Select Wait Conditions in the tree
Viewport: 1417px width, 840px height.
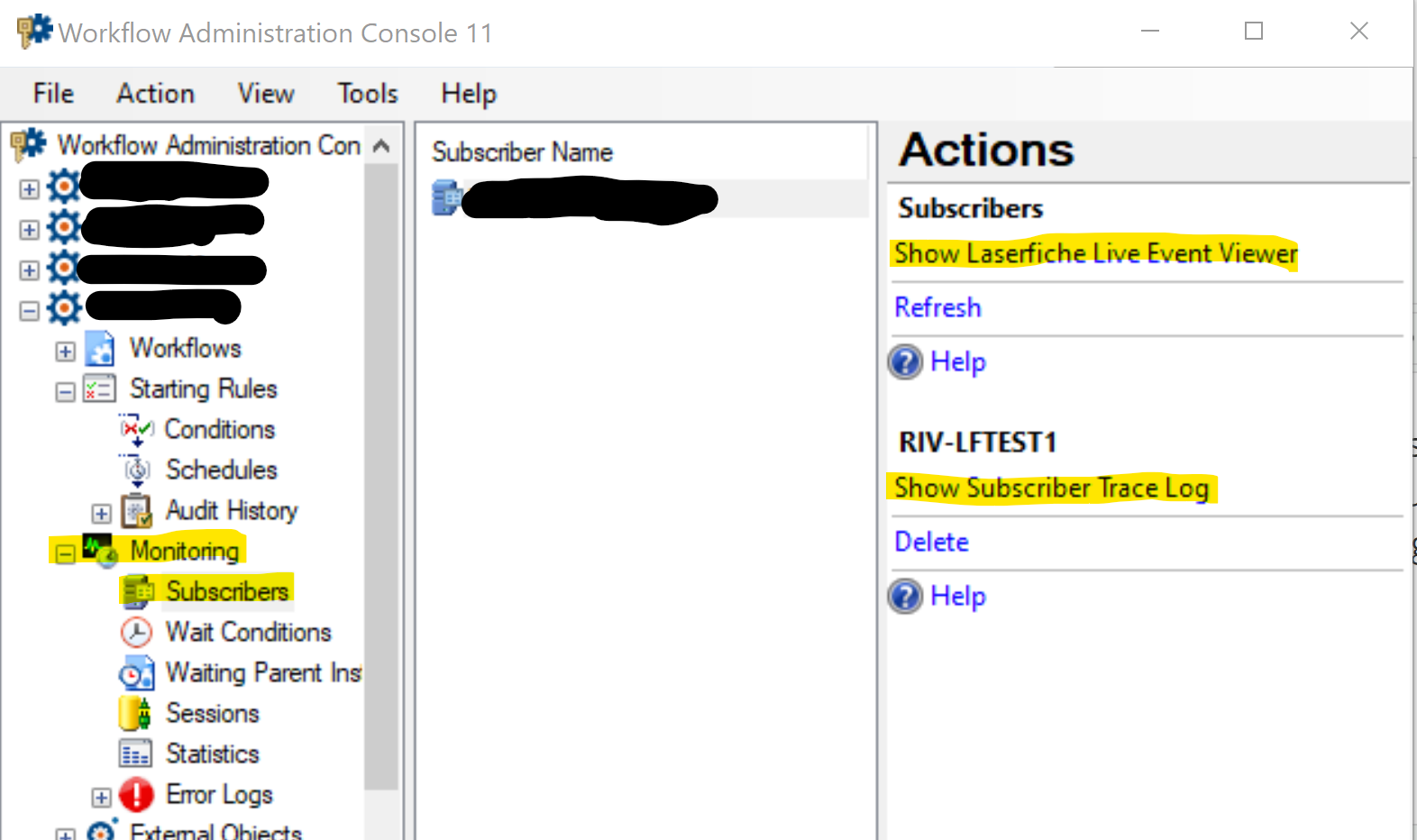(x=249, y=632)
